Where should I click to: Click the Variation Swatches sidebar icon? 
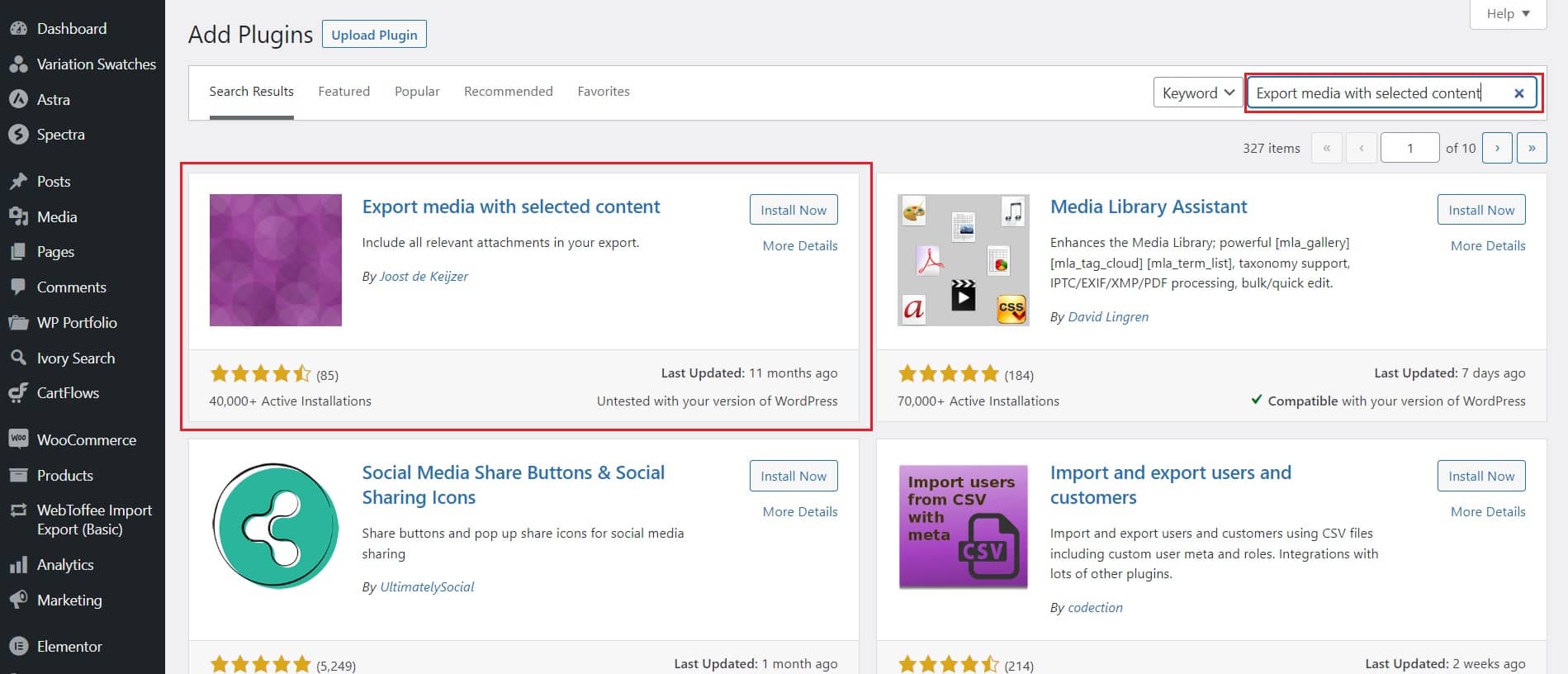click(18, 64)
